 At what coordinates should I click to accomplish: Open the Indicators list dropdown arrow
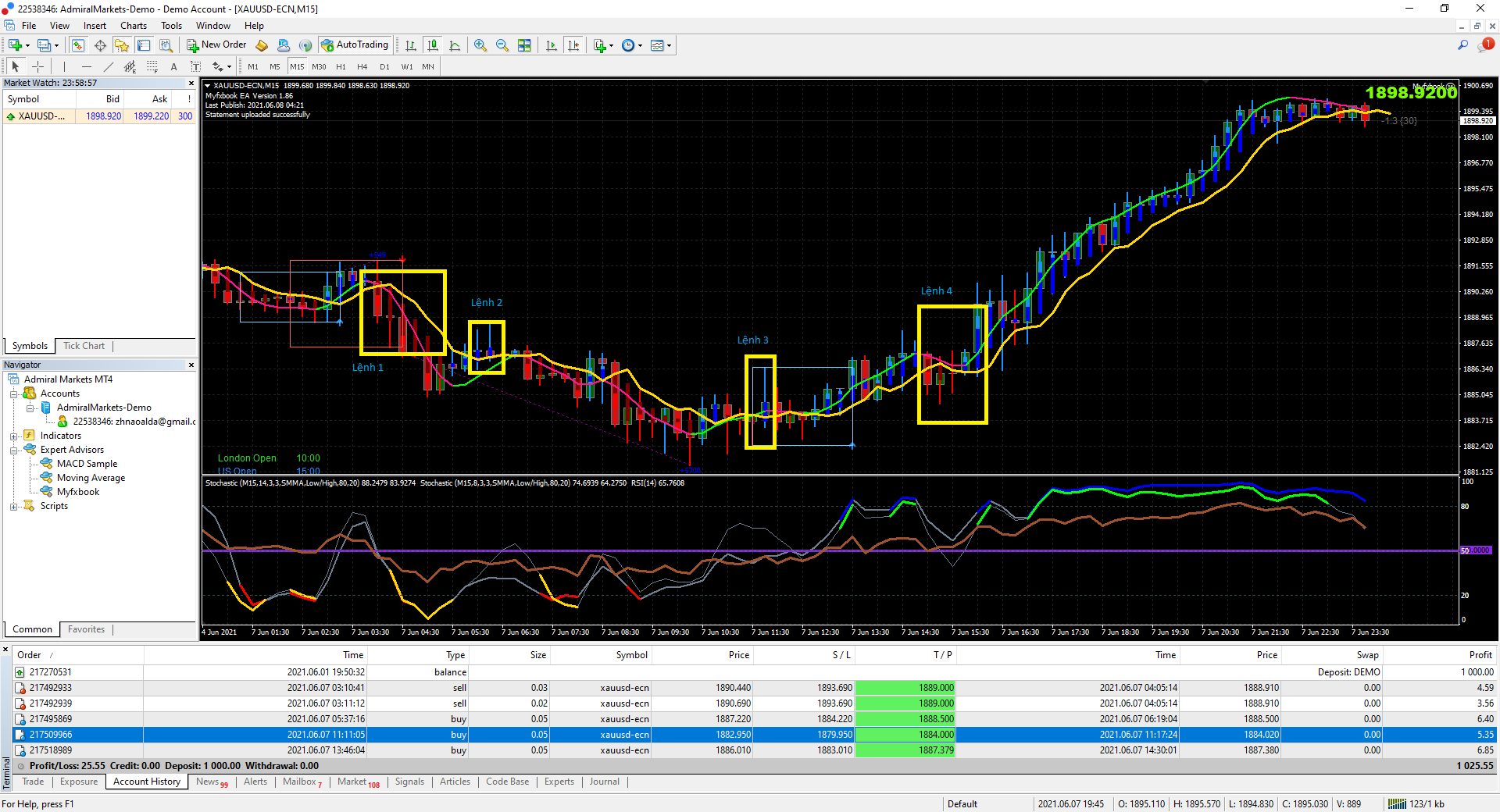[x=611, y=45]
